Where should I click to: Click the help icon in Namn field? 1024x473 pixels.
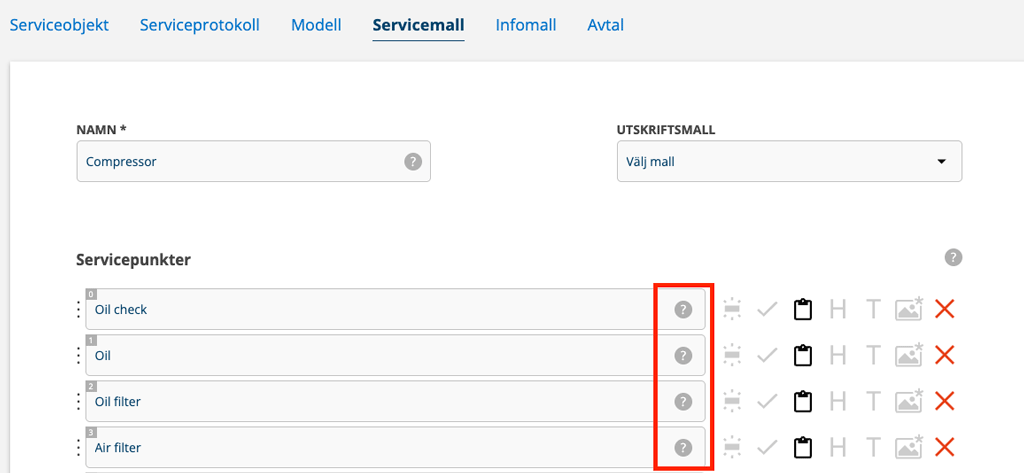click(x=412, y=161)
